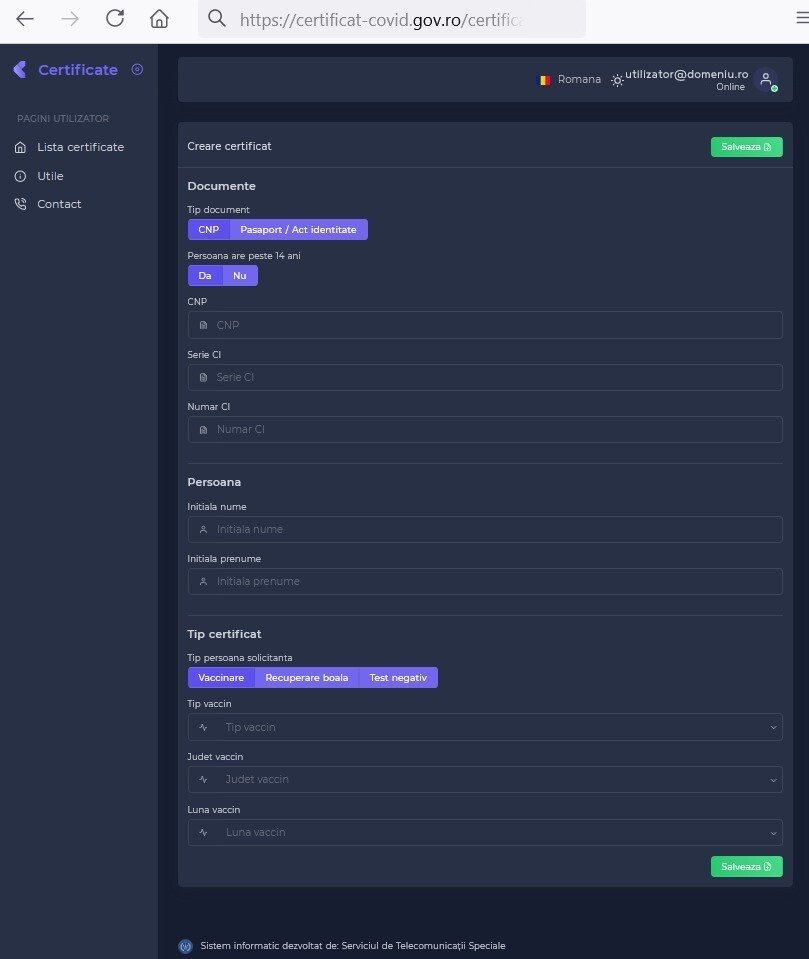Screen dimensions: 809x959
Task: Navigate to Contact page in sidebar
Action: (59, 204)
